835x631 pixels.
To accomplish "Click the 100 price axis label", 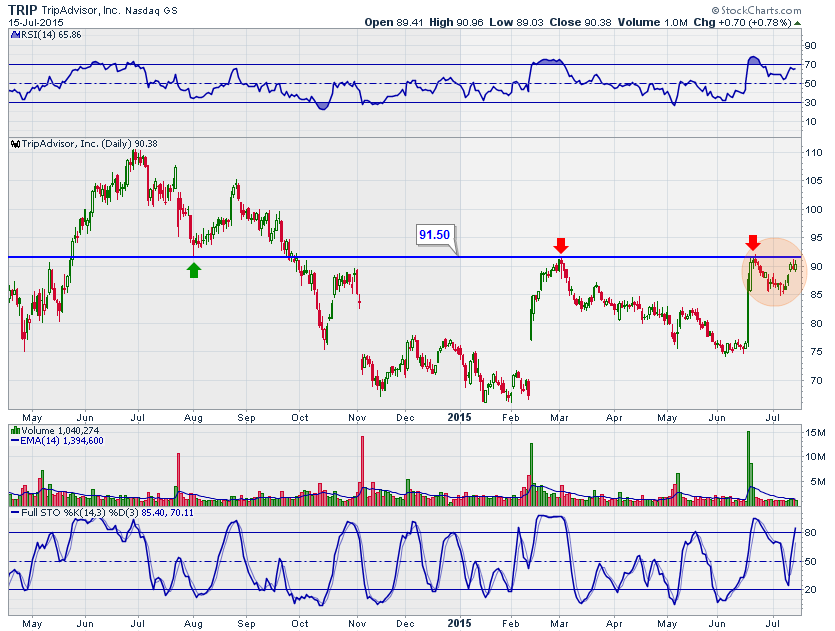I will 813,210.
